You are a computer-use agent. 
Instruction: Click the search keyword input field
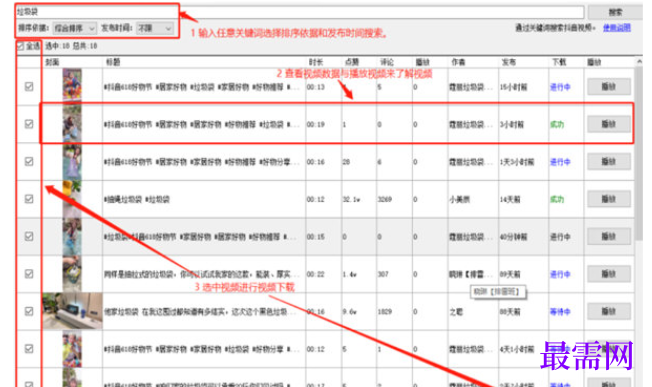click(x=299, y=12)
